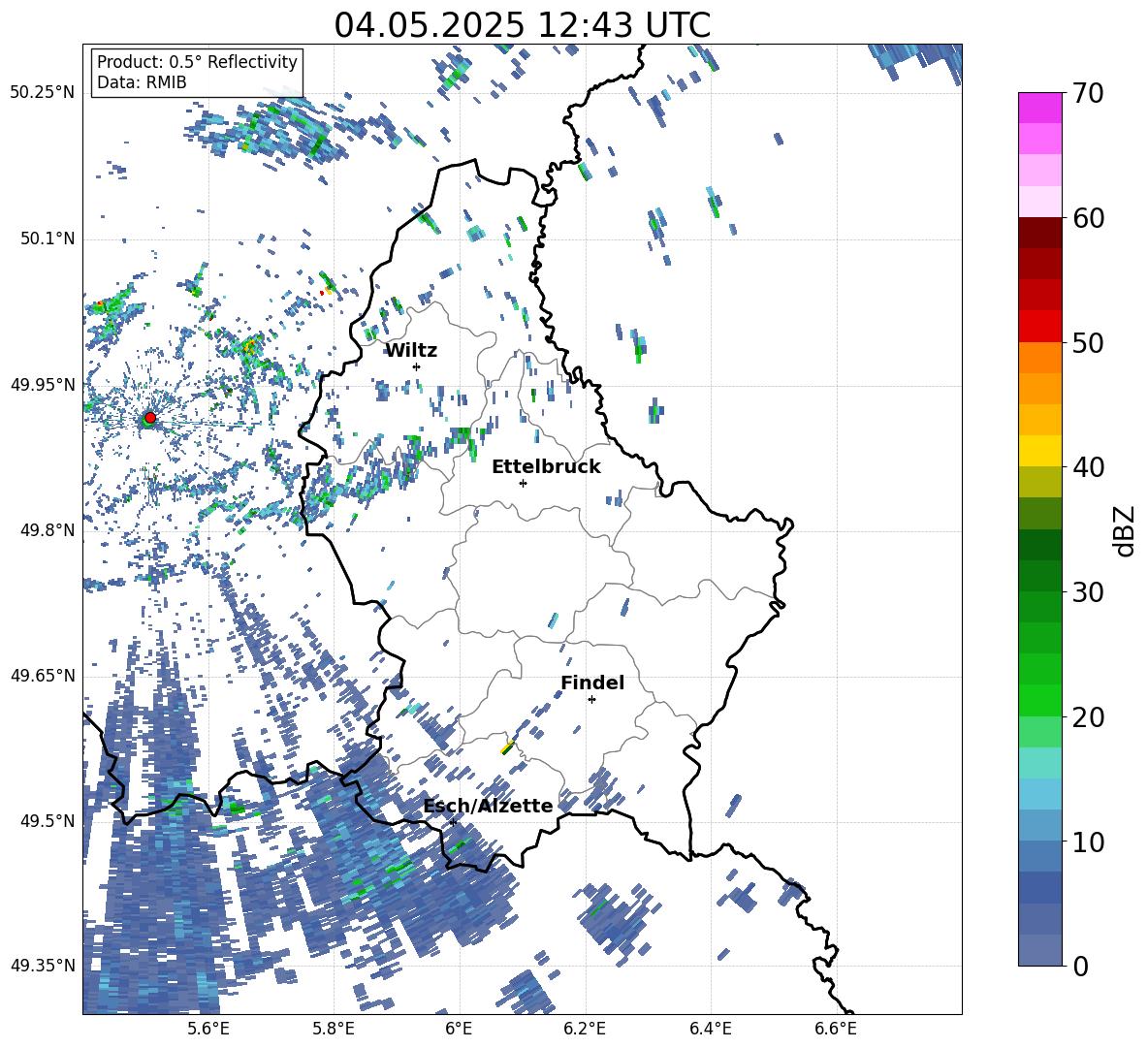
Task: Click the Ettelbruck city label
Action: tap(546, 467)
